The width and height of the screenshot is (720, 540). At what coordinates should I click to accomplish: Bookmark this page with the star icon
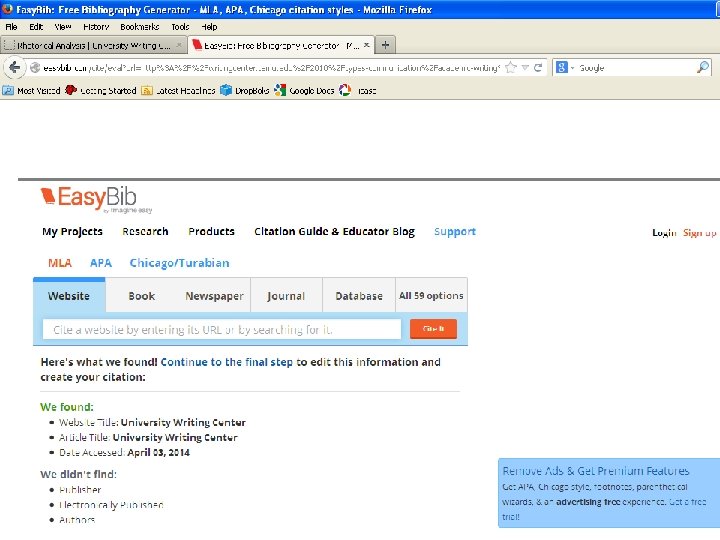tap(510, 68)
